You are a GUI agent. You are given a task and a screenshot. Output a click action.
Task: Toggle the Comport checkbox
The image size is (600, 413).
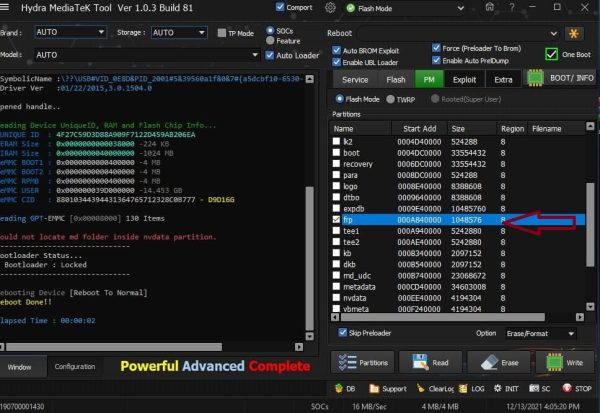pos(280,7)
